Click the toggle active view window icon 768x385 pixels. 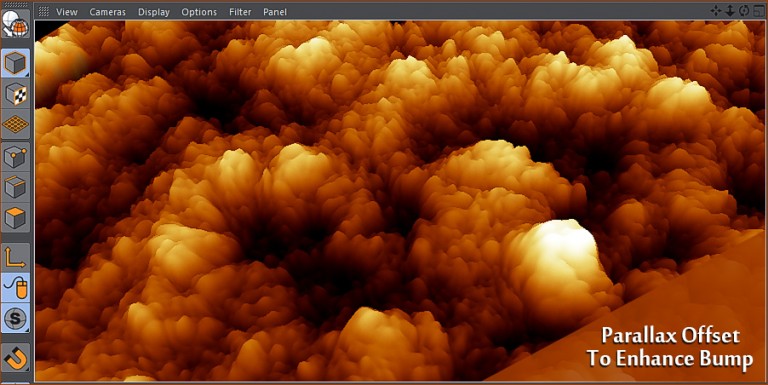pyautogui.click(x=758, y=11)
